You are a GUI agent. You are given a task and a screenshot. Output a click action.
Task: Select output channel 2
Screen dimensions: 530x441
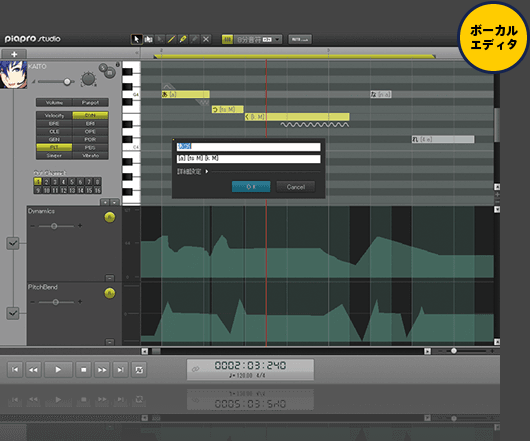[x=46, y=182]
